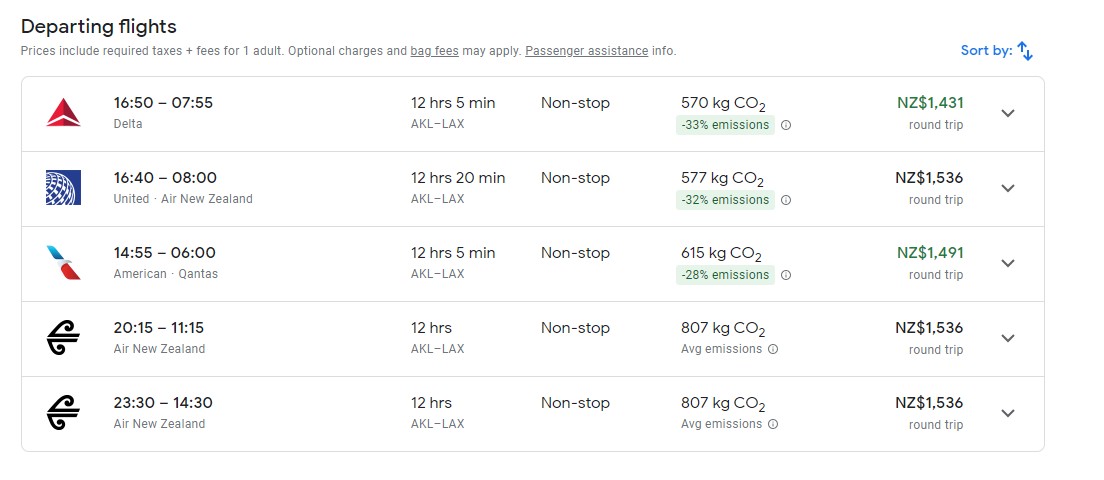Expand the United 16:40 flight details
The height and width of the screenshot is (480, 1104).
[1008, 188]
